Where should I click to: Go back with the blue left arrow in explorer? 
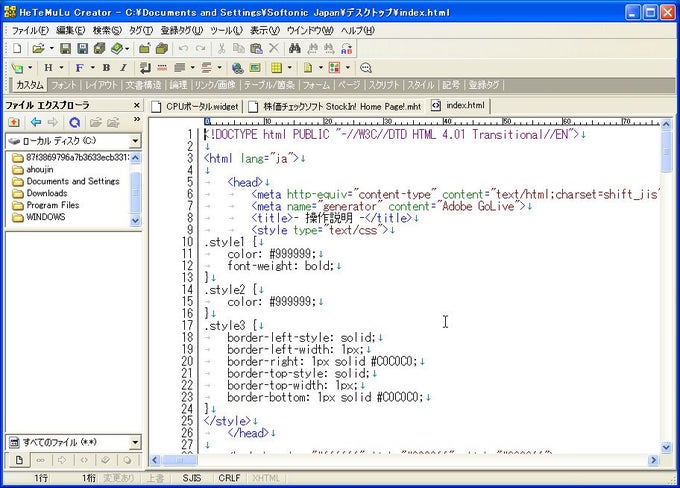point(36,122)
